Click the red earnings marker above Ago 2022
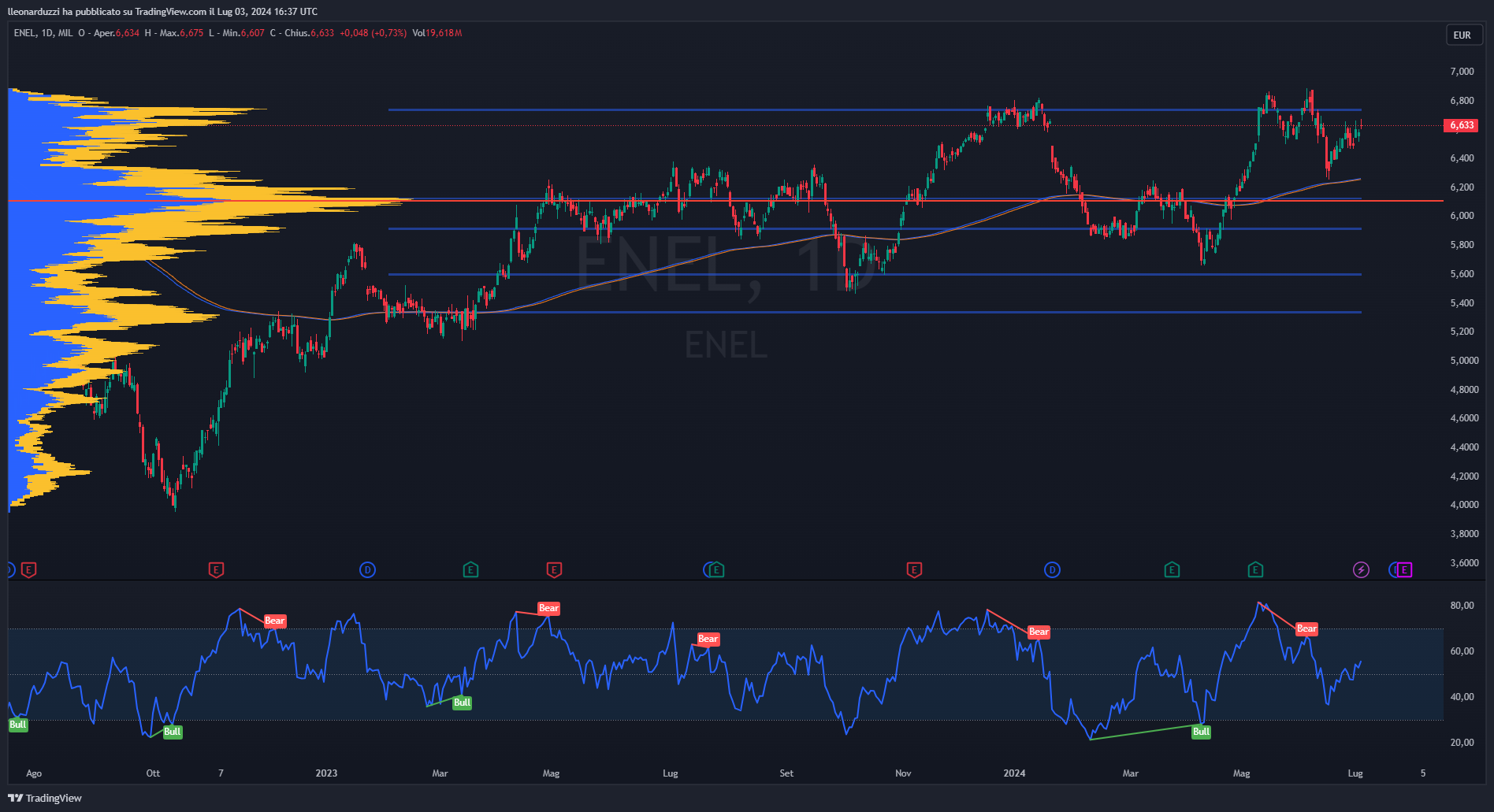1494x812 pixels. (28, 569)
